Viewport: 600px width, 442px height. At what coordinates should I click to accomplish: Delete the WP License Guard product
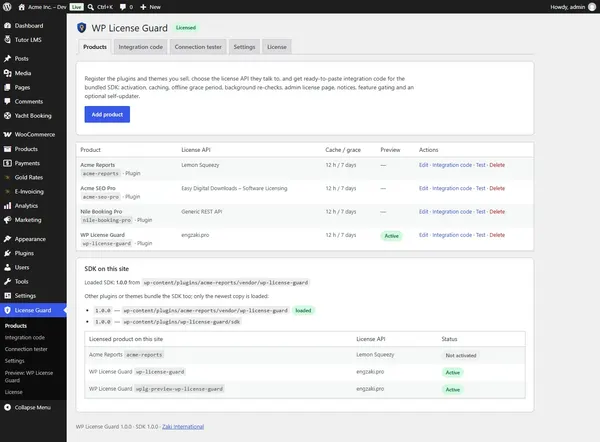click(x=497, y=235)
